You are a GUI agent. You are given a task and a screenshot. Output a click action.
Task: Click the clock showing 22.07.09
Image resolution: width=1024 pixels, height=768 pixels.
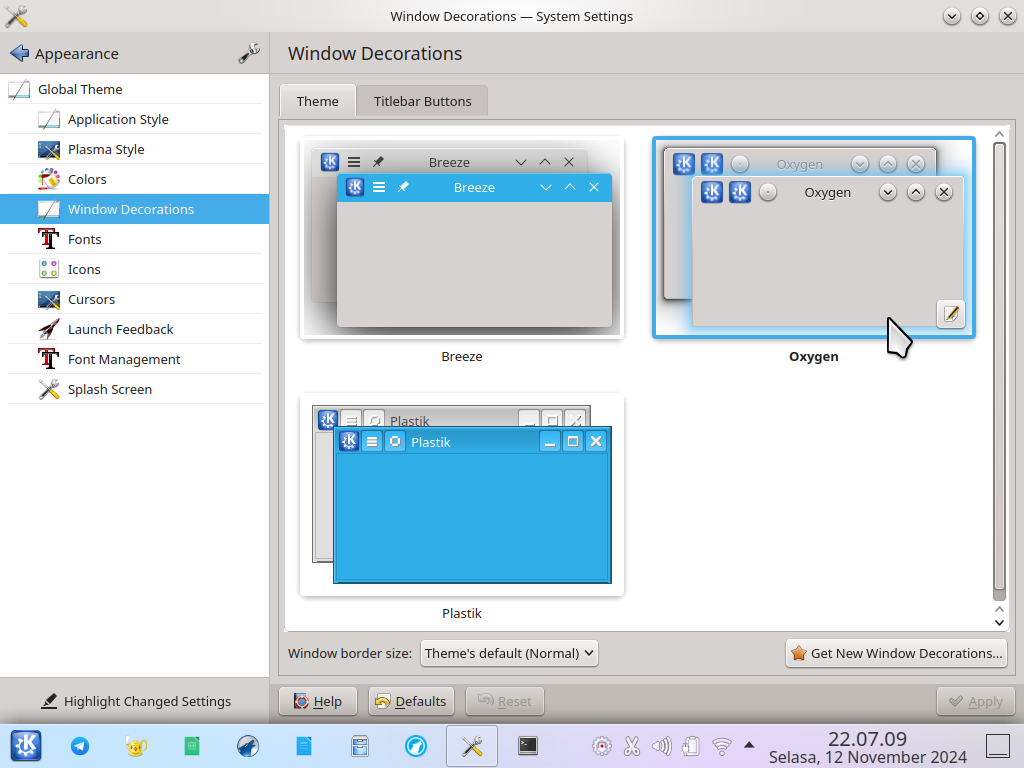(x=867, y=739)
